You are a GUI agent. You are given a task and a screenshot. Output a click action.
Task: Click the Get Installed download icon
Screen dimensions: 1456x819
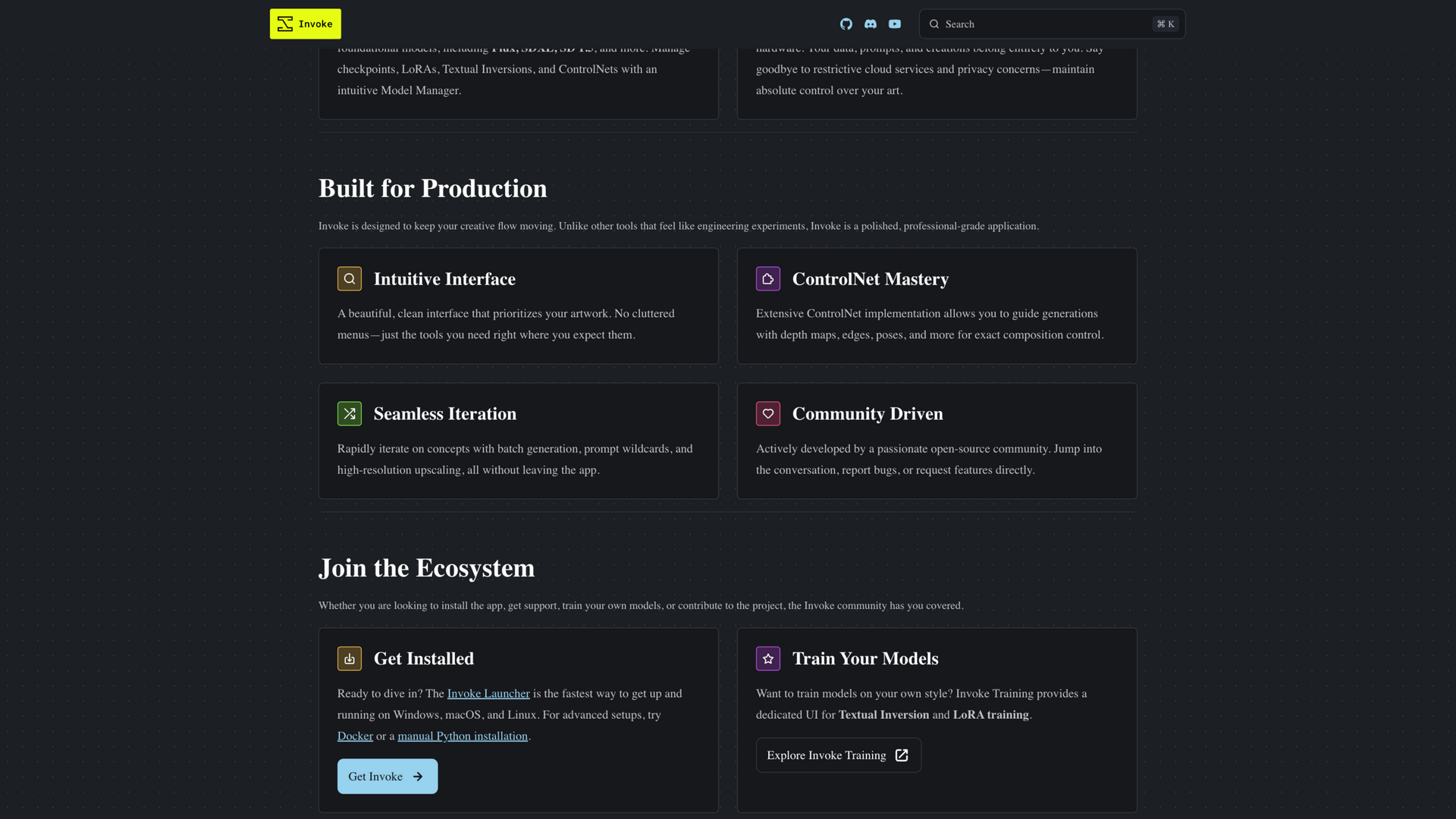point(350,659)
